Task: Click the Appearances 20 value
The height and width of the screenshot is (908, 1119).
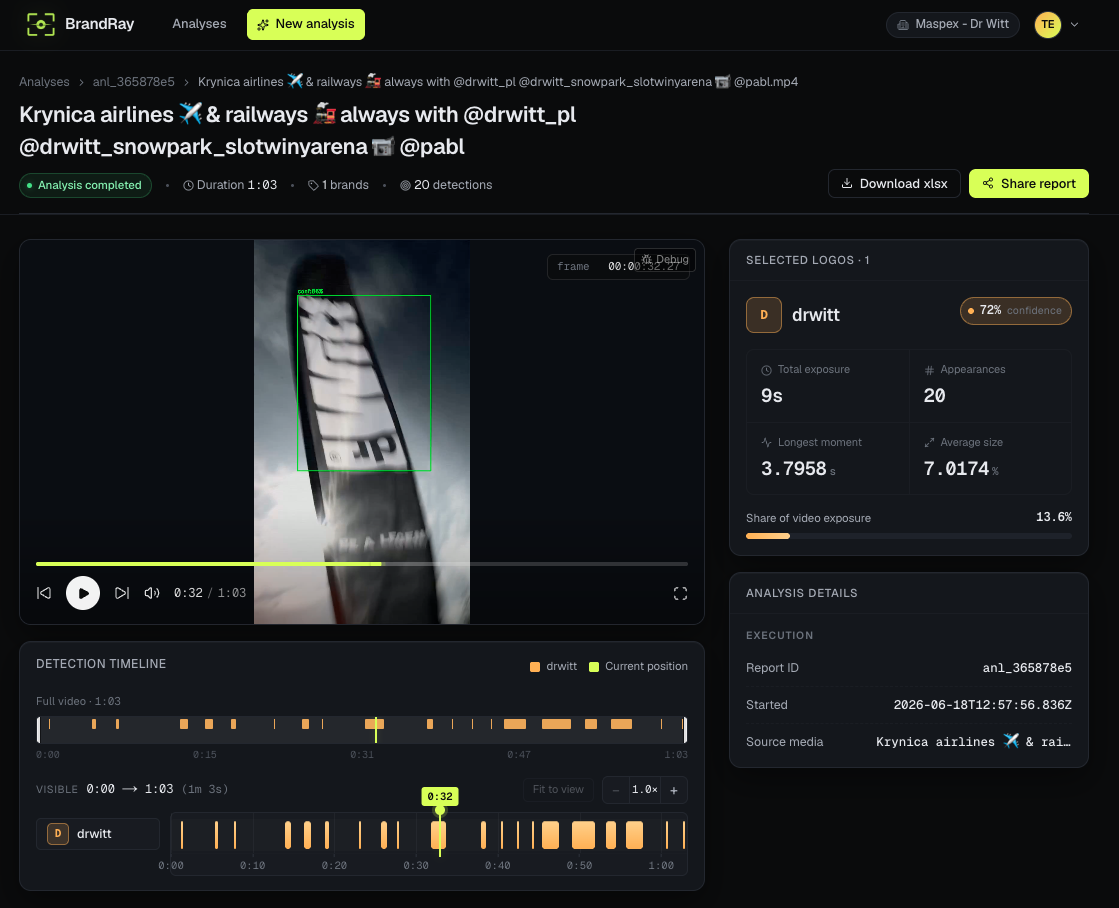Action: click(x=934, y=395)
